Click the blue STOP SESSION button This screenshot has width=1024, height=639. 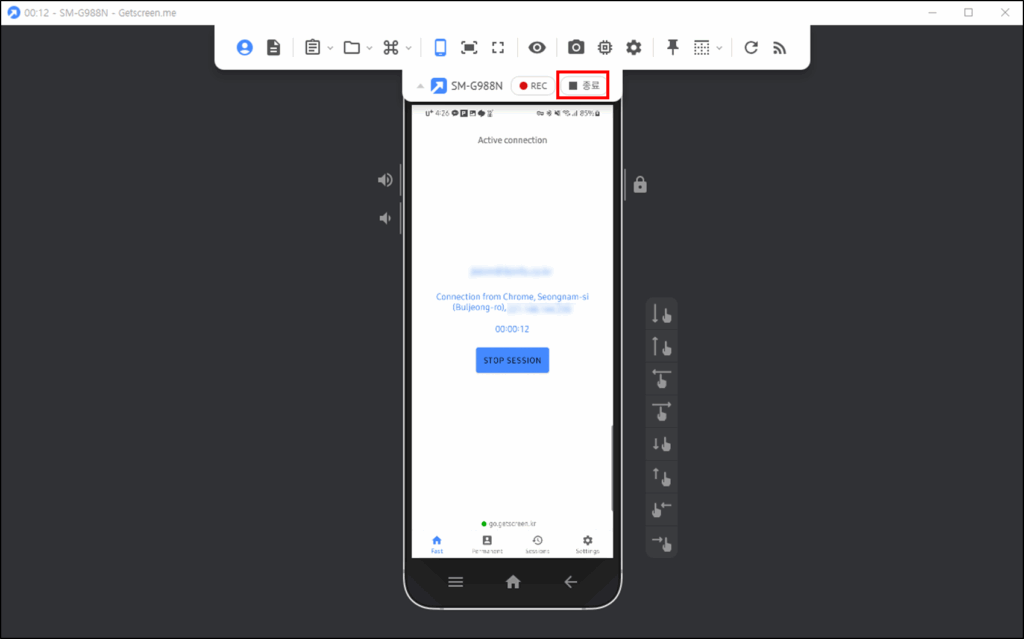(512, 360)
